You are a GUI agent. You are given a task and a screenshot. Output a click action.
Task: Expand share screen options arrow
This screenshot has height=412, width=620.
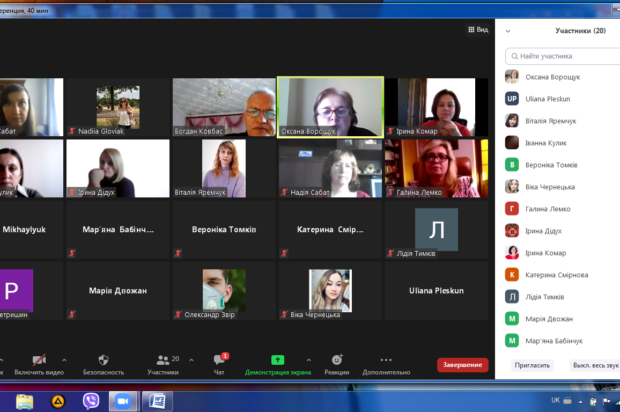pyautogui.click(x=309, y=360)
